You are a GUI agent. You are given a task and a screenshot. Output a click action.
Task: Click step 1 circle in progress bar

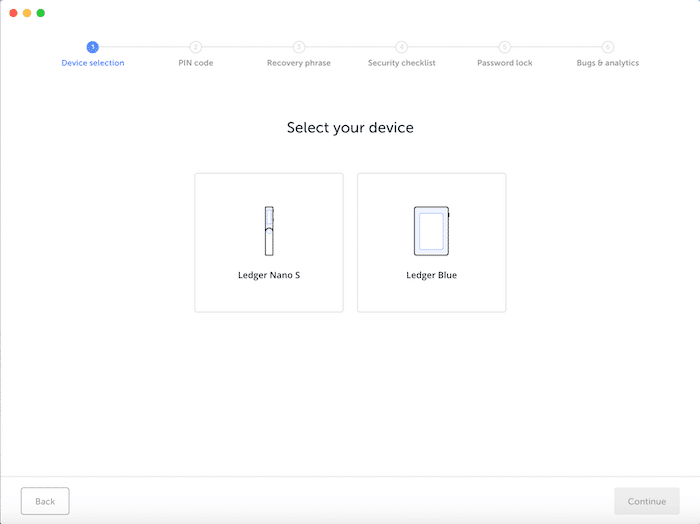(x=92, y=47)
